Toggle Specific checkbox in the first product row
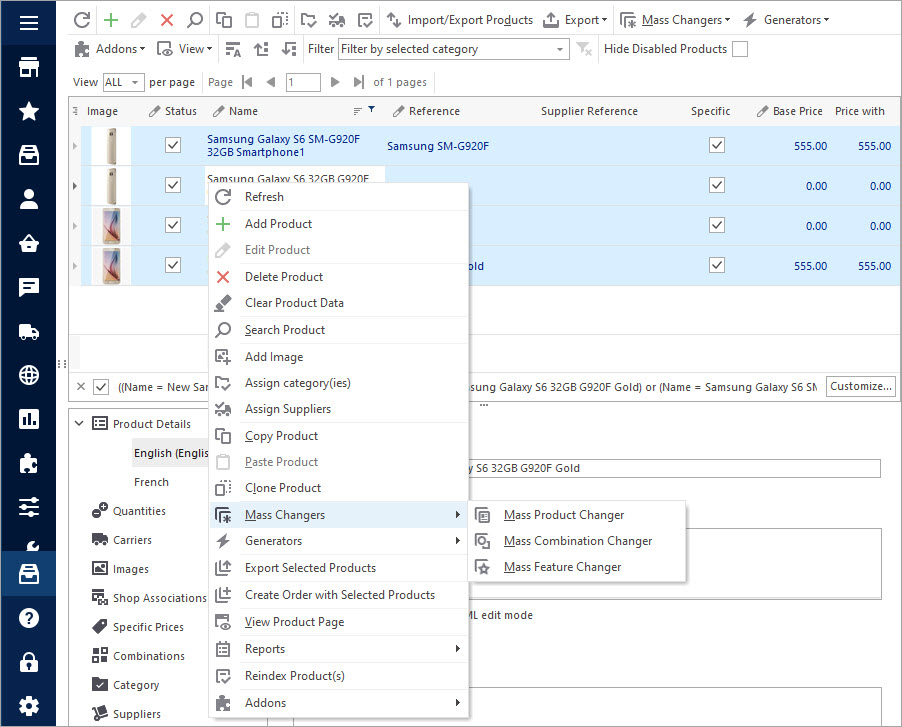 coord(717,145)
